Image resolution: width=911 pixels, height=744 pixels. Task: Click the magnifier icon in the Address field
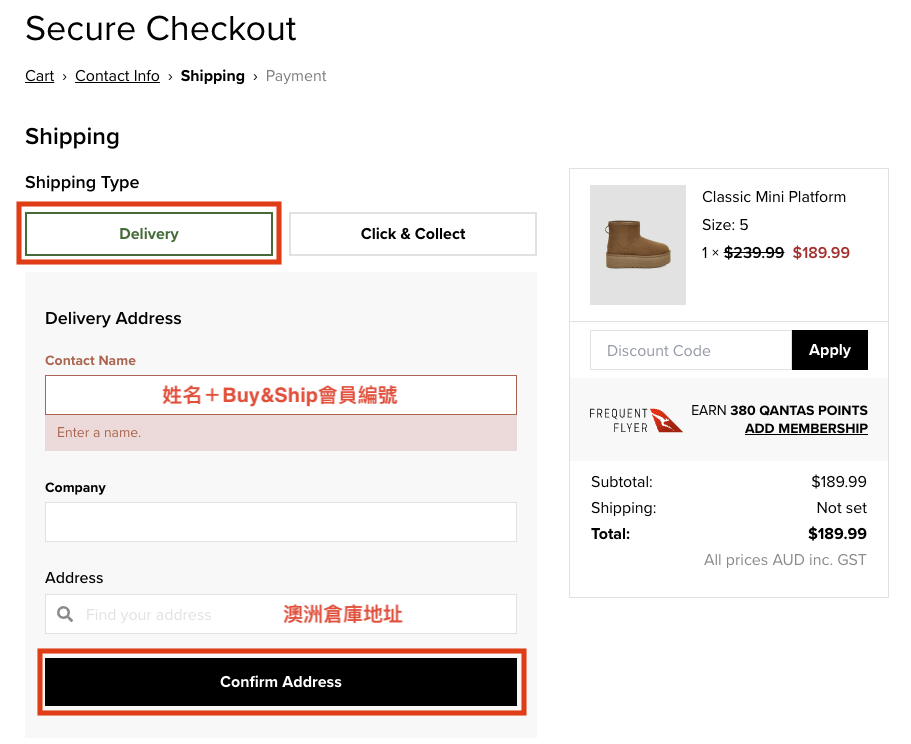[65, 614]
